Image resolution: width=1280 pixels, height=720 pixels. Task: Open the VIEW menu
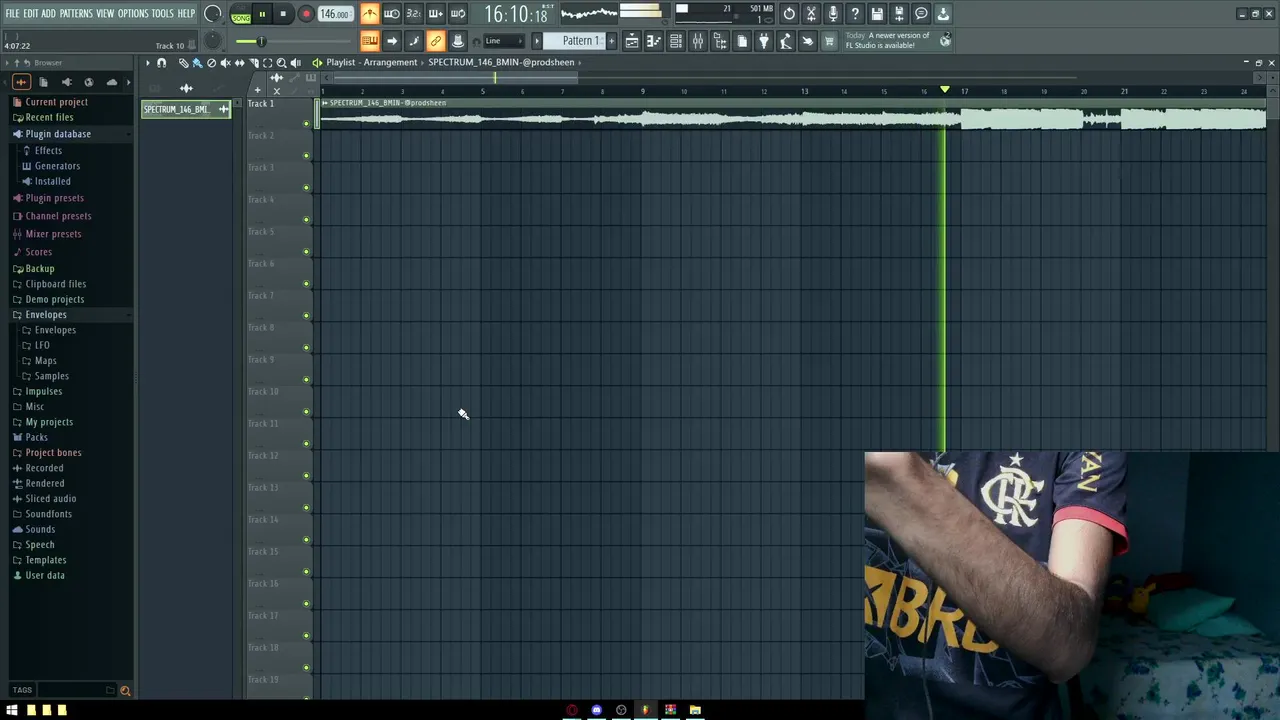pos(105,13)
